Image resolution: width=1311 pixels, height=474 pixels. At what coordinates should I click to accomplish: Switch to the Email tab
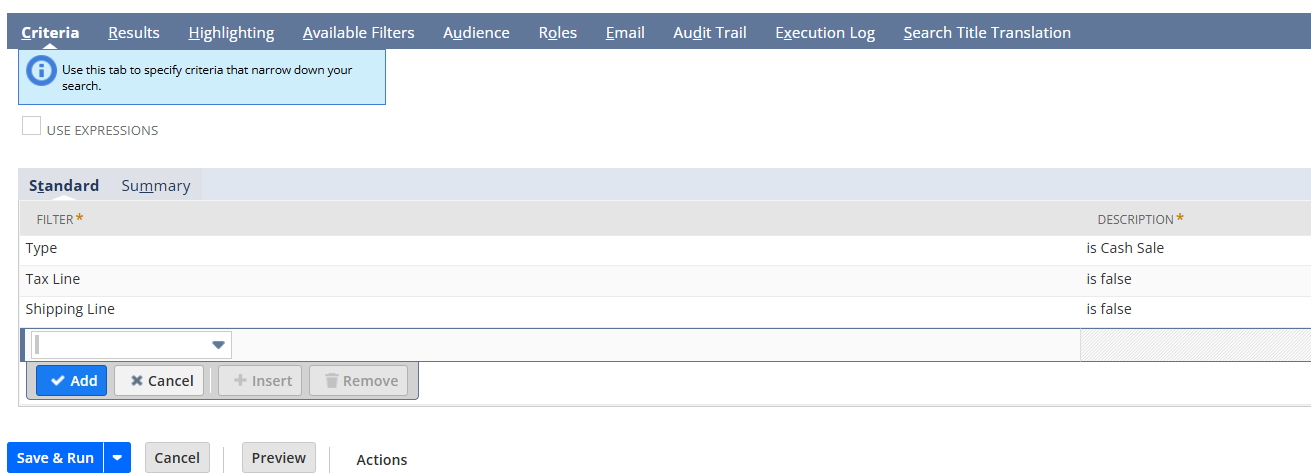(625, 33)
